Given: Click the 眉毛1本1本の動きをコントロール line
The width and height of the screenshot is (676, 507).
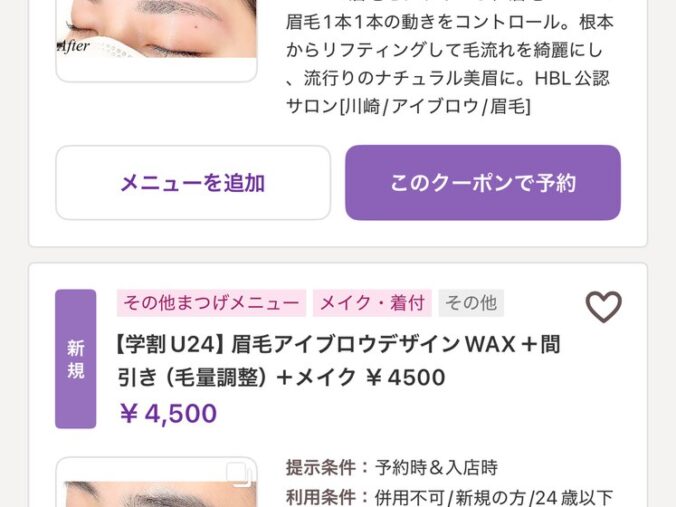Looking at the screenshot, I should point(450,22).
